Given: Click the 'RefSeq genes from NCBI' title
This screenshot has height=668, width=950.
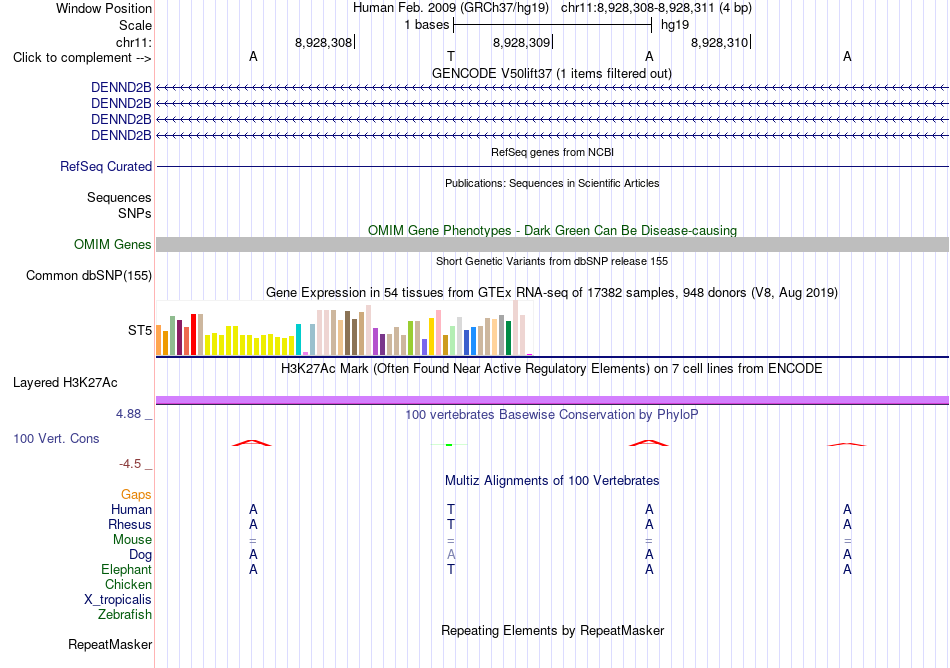Looking at the screenshot, I should click(x=552, y=152).
